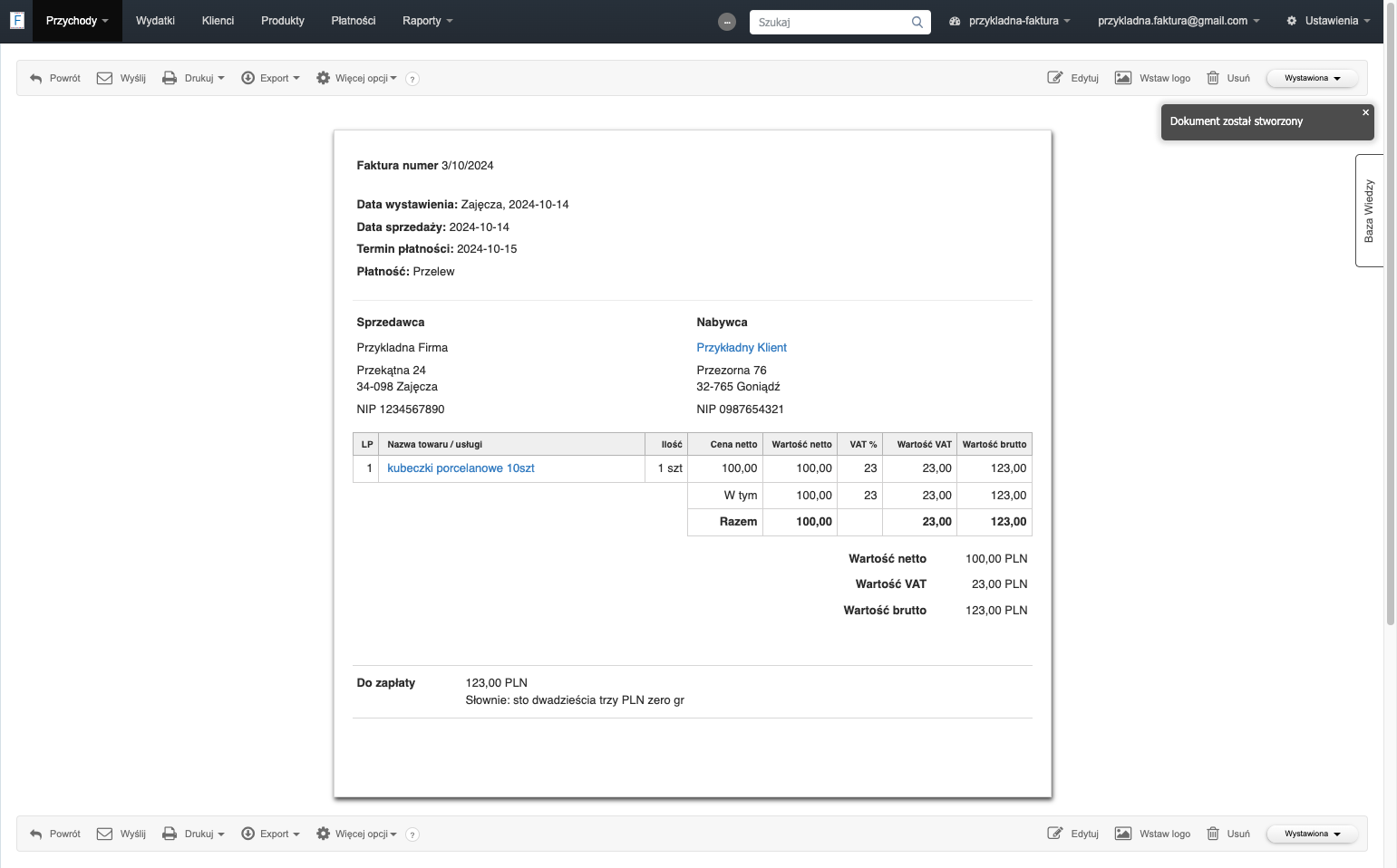The width and height of the screenshot is (1397, 868).
Task: Click the Drukuj printer icon in bottom toolbar
Action: click(x=170, y=834)
